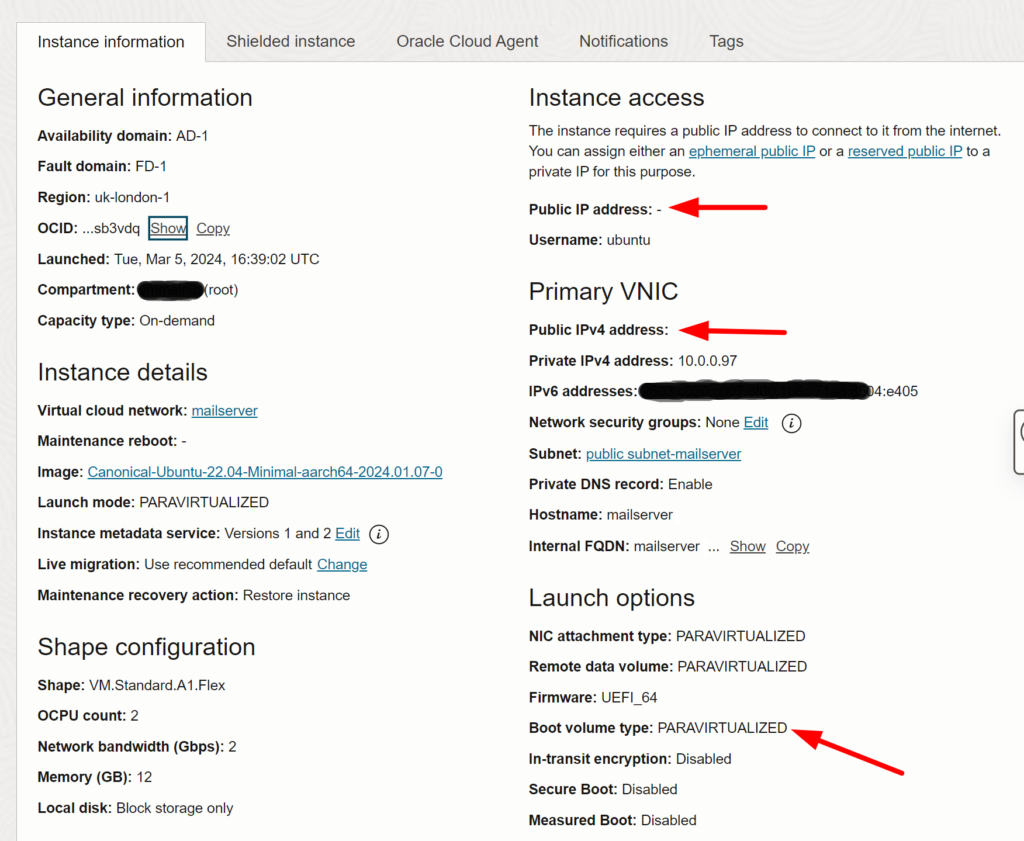The image size is (1024, 841).
Task: Open the ephemeral public IP link
Action: pos(752,151)
